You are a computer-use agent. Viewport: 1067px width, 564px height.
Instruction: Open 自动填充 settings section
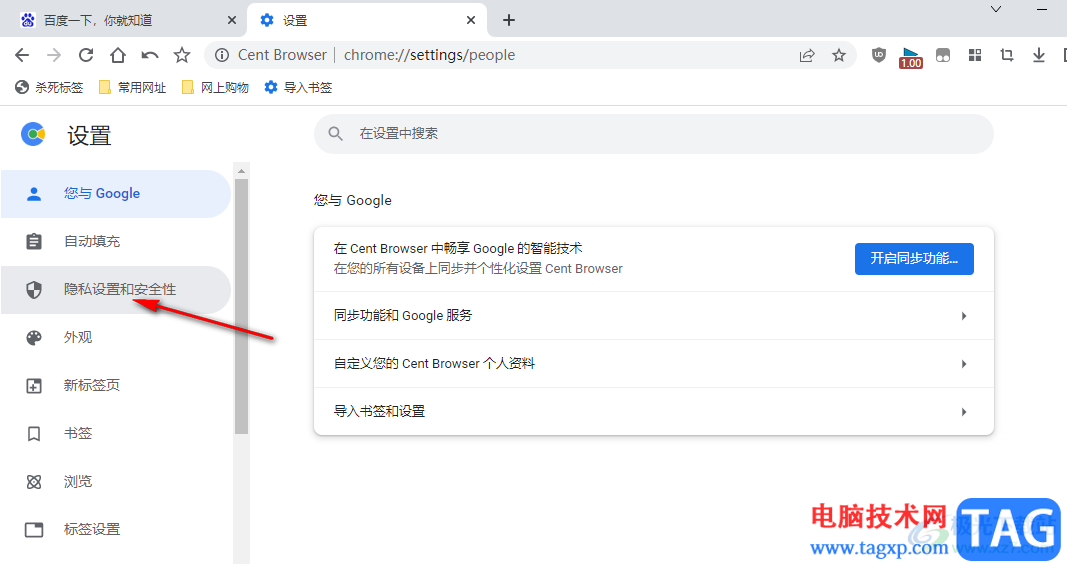tap(116, 242)
